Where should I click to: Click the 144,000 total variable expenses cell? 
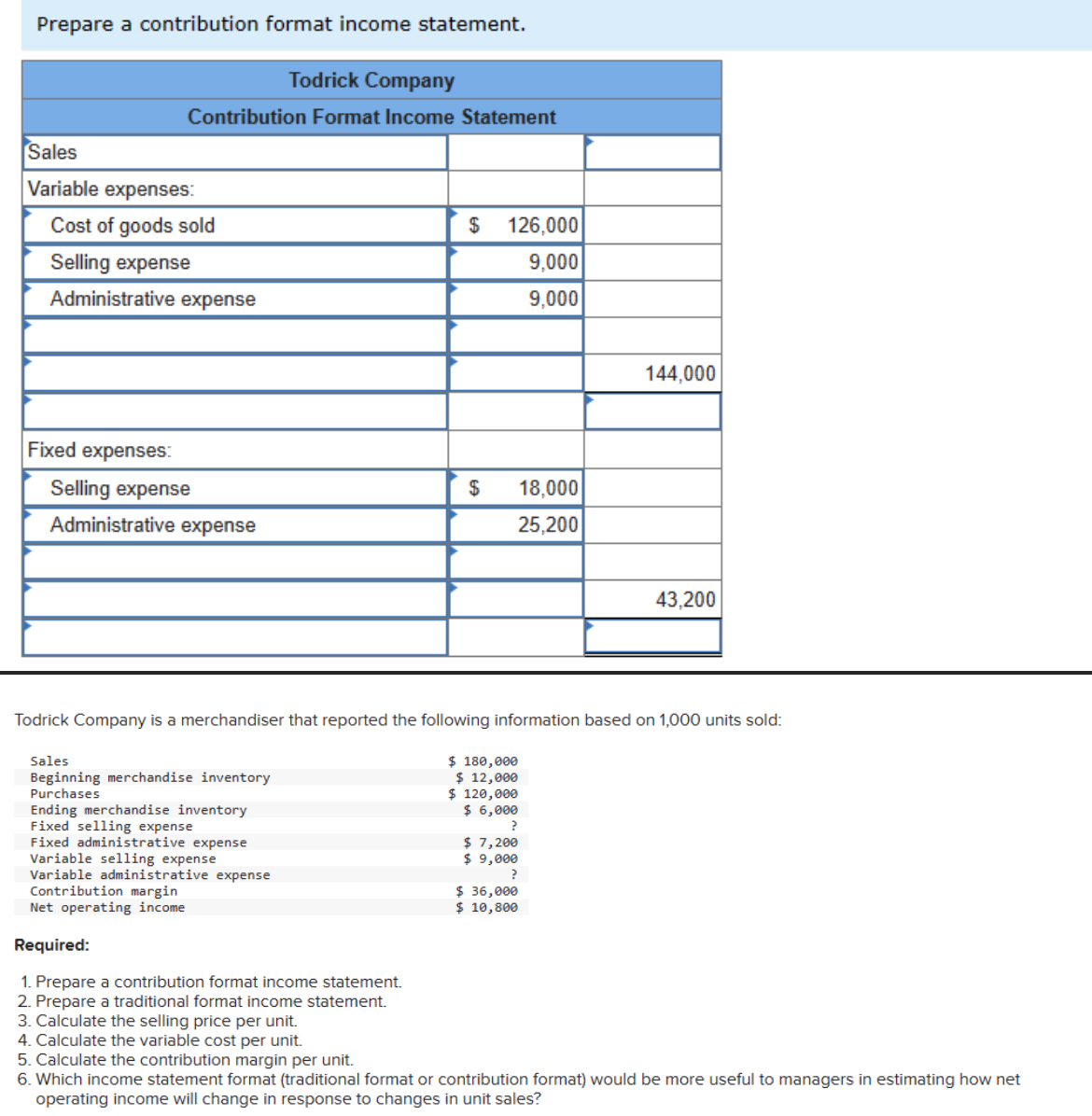[651, 372]
